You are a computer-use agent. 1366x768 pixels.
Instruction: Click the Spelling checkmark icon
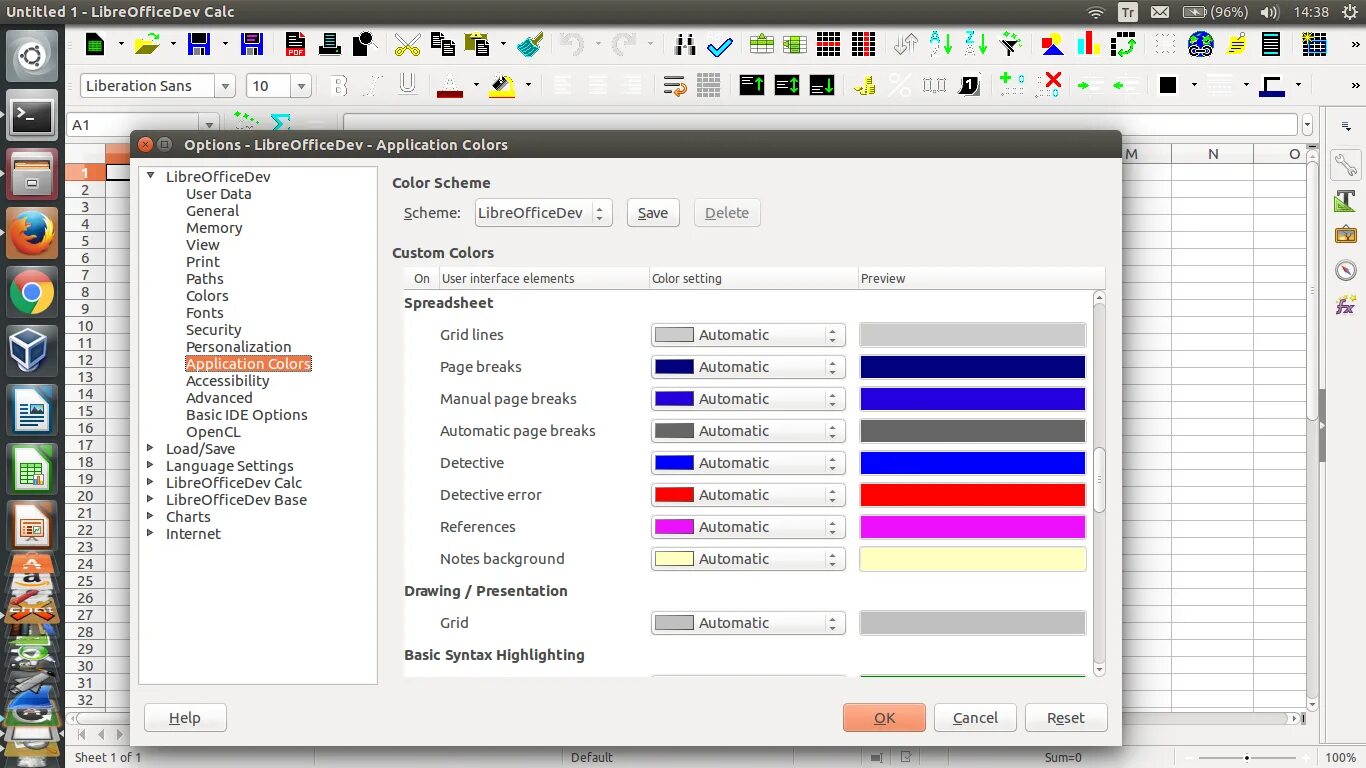[720, 44]
